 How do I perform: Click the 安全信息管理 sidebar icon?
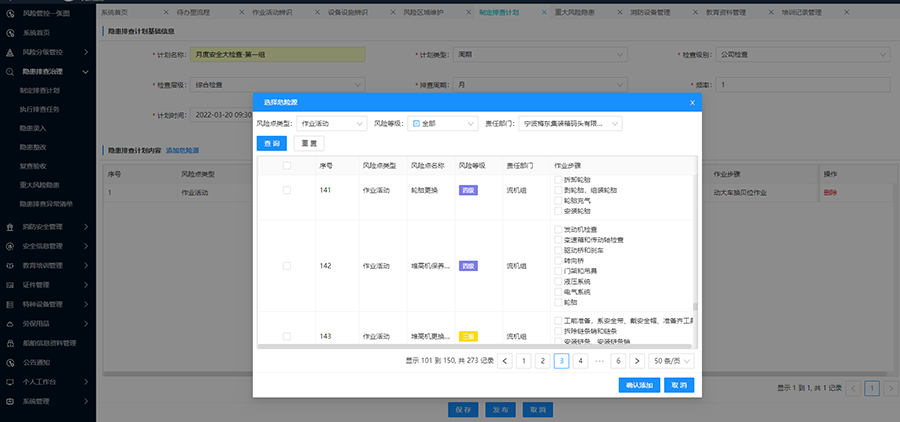pos(10,246)
